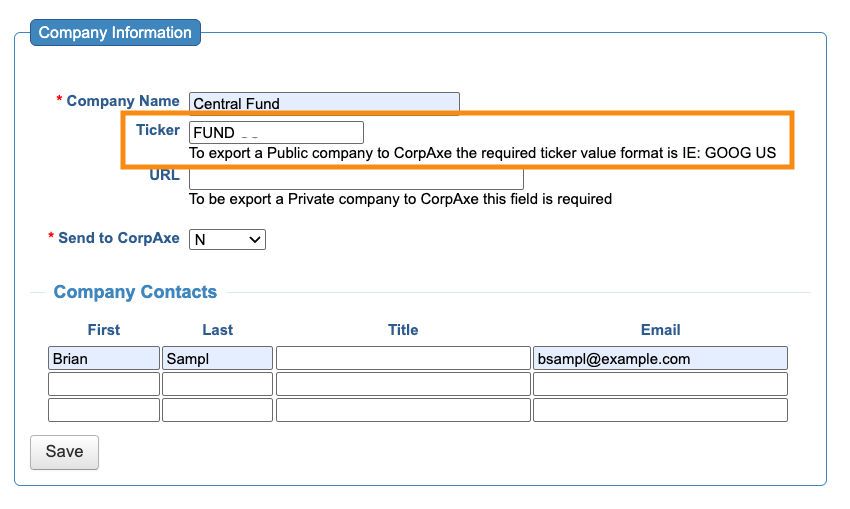
Task: Focus the third row Title field
Action: [402, 410]
